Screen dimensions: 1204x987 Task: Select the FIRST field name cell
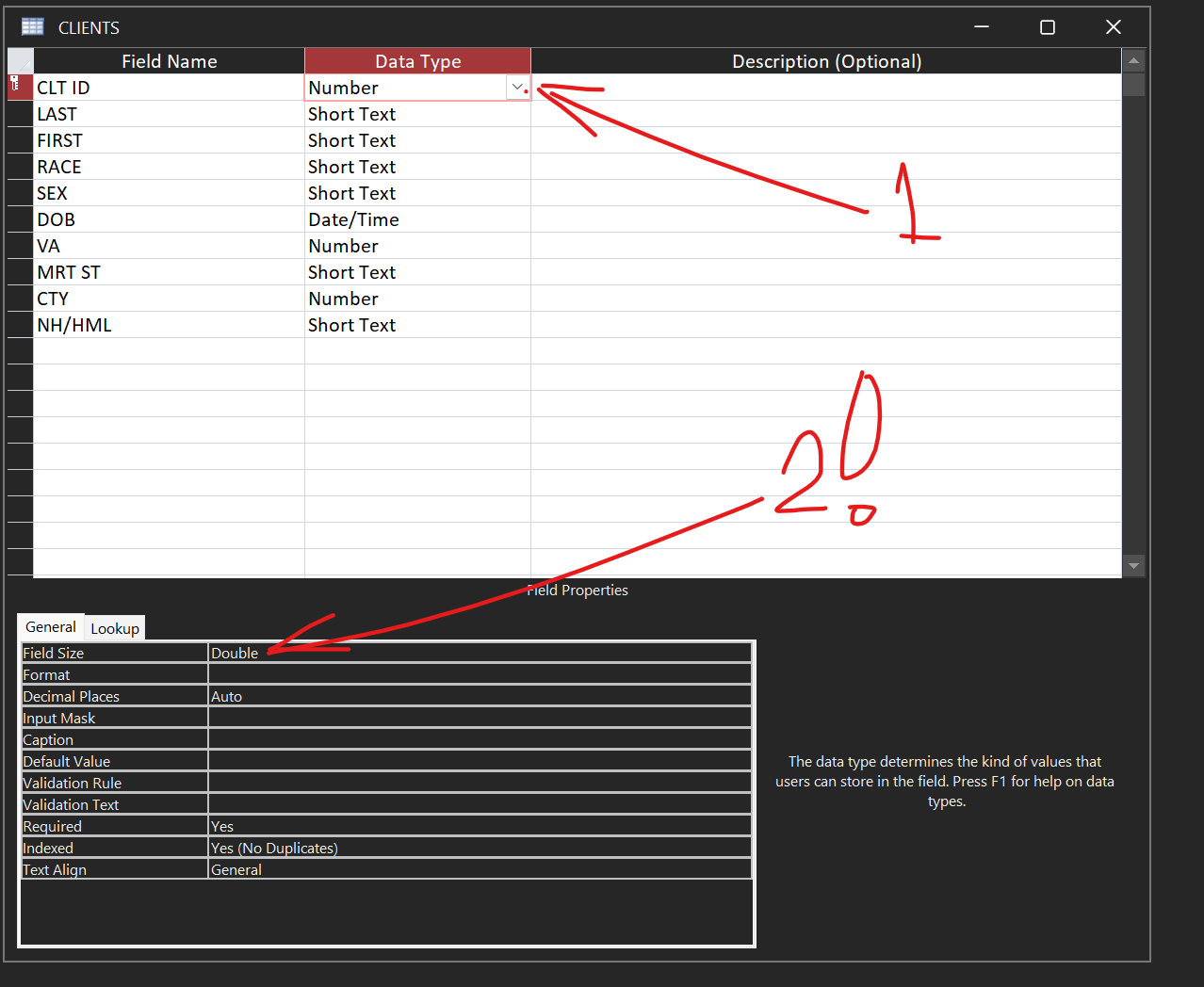click(169, 140)
